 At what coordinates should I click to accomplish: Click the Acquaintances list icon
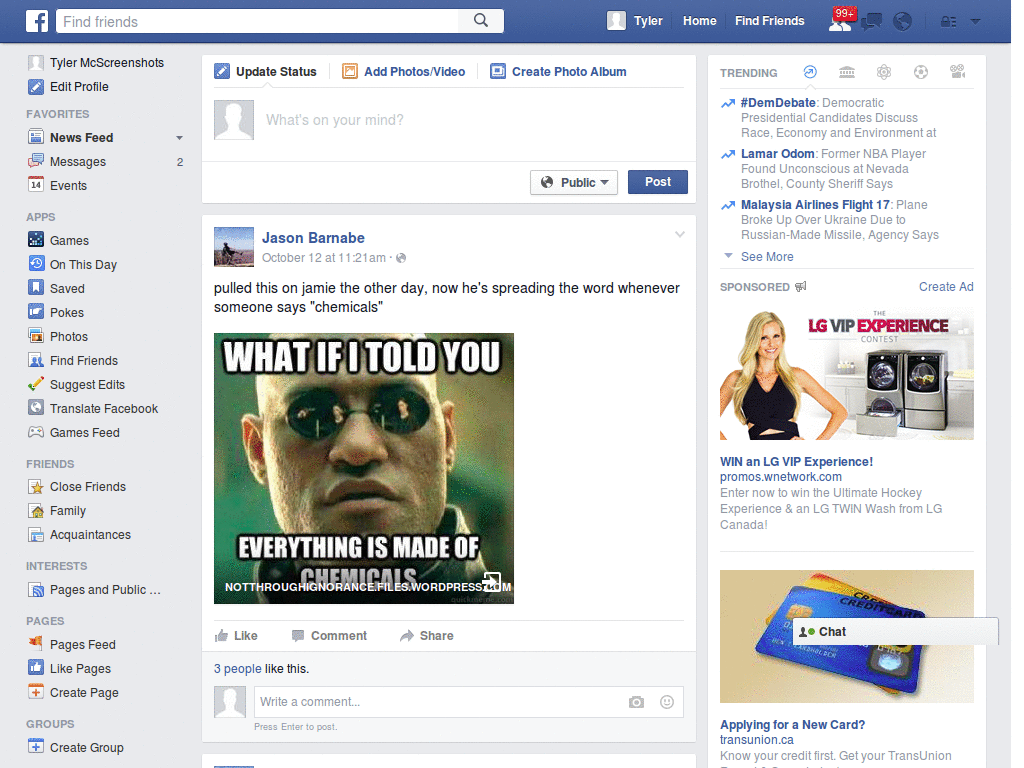pyautogui.click(x=36, y=535)
